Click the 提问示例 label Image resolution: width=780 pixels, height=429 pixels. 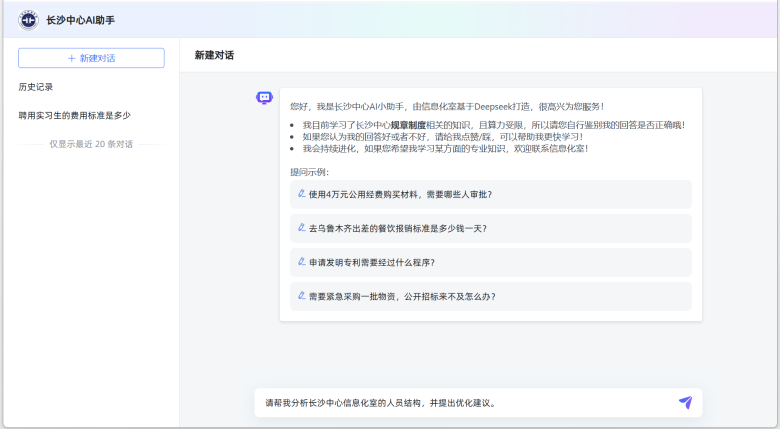pyautogui.click(x=309, y=172)
